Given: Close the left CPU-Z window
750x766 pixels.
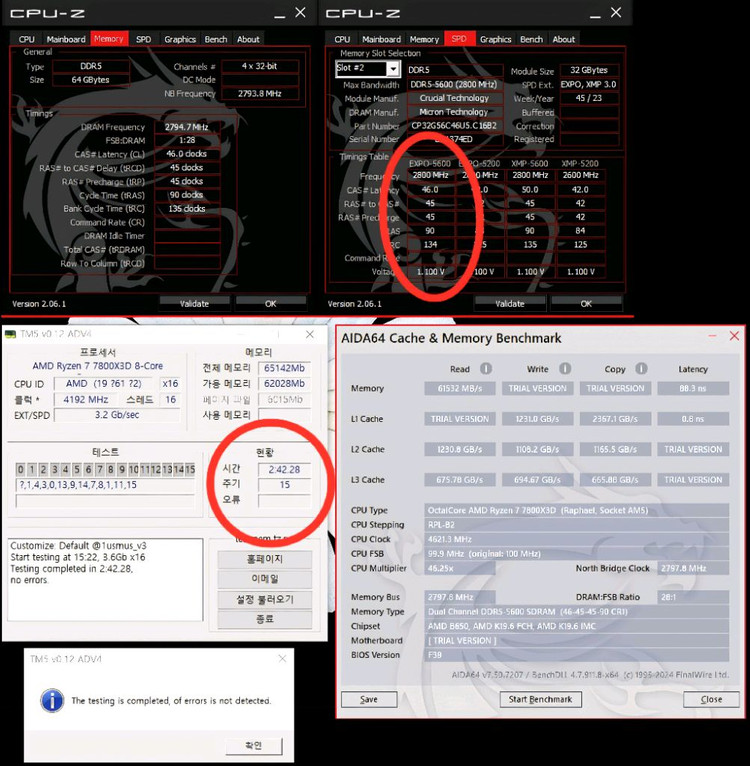Looking at the screenshot, I should tap(300, 12).
